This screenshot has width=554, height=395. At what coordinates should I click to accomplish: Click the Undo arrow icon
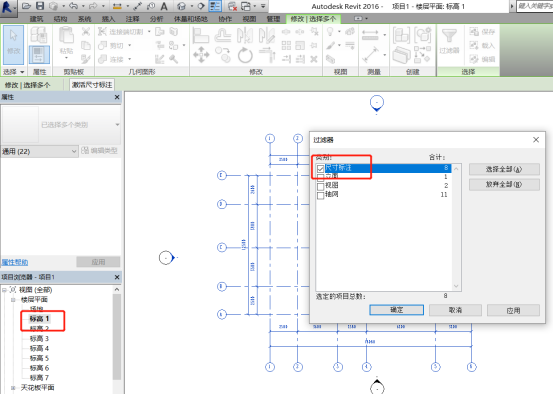[73, 6]
